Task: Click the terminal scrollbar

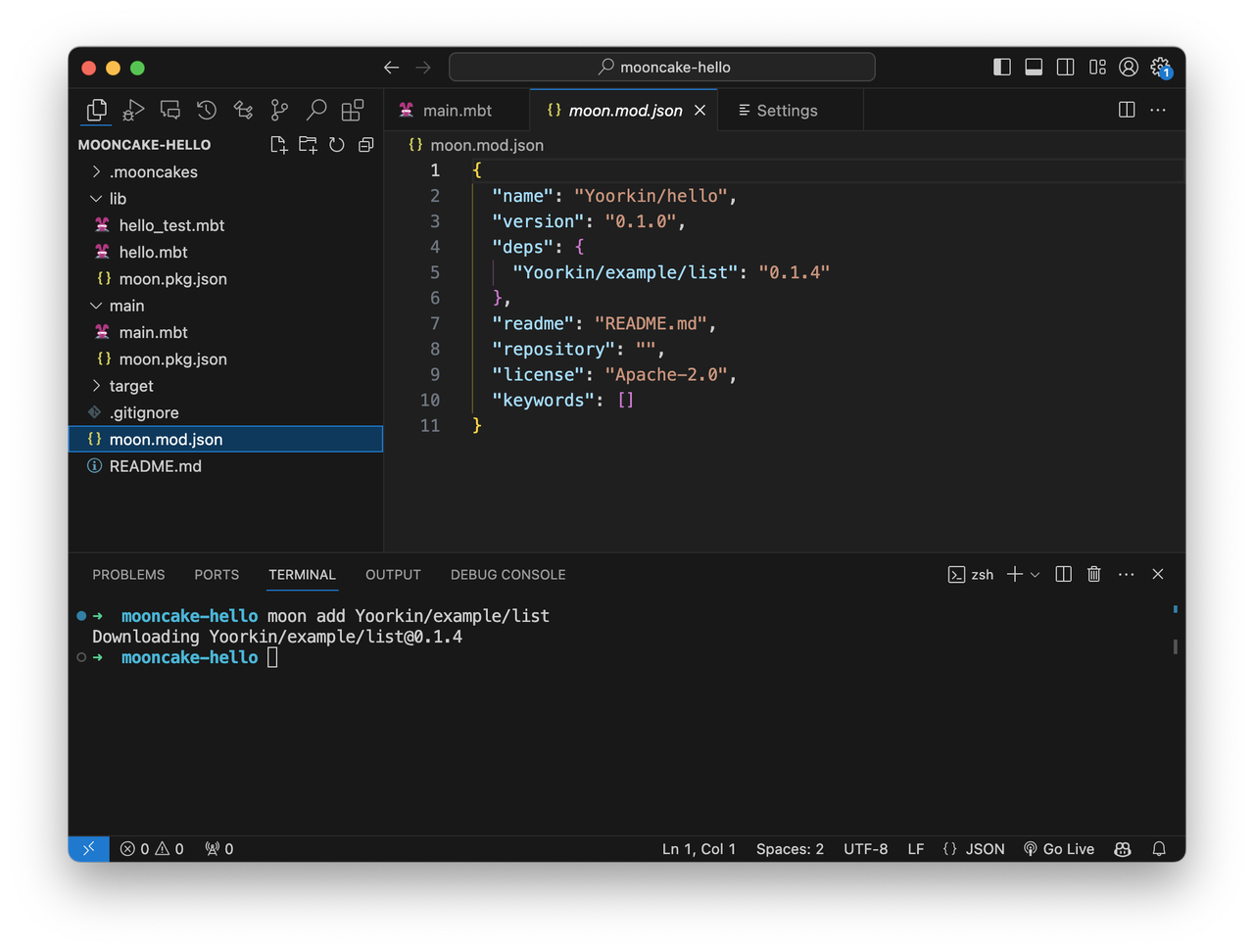Action: 1175,645
